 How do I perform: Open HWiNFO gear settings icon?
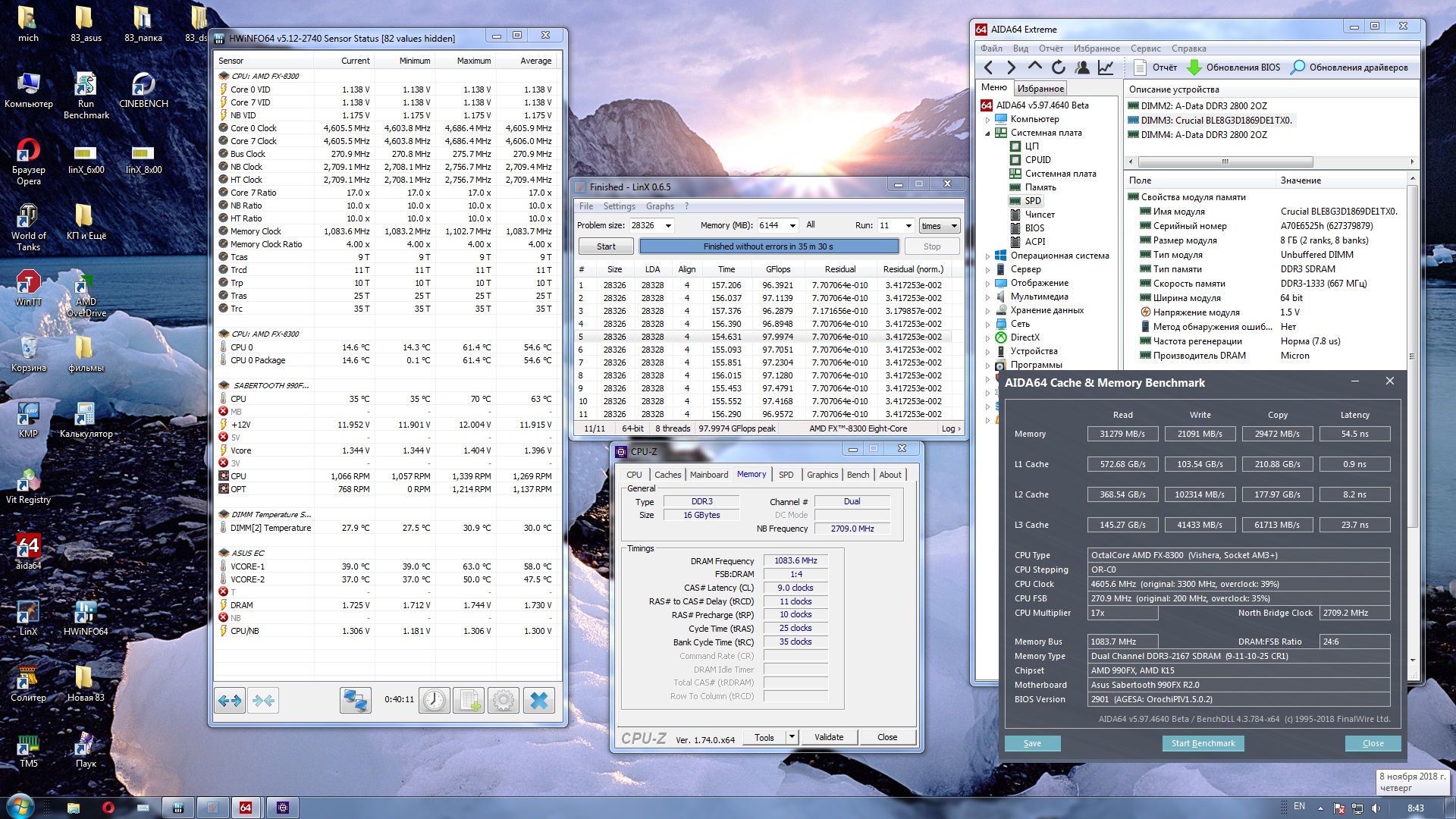click(504, 700)
